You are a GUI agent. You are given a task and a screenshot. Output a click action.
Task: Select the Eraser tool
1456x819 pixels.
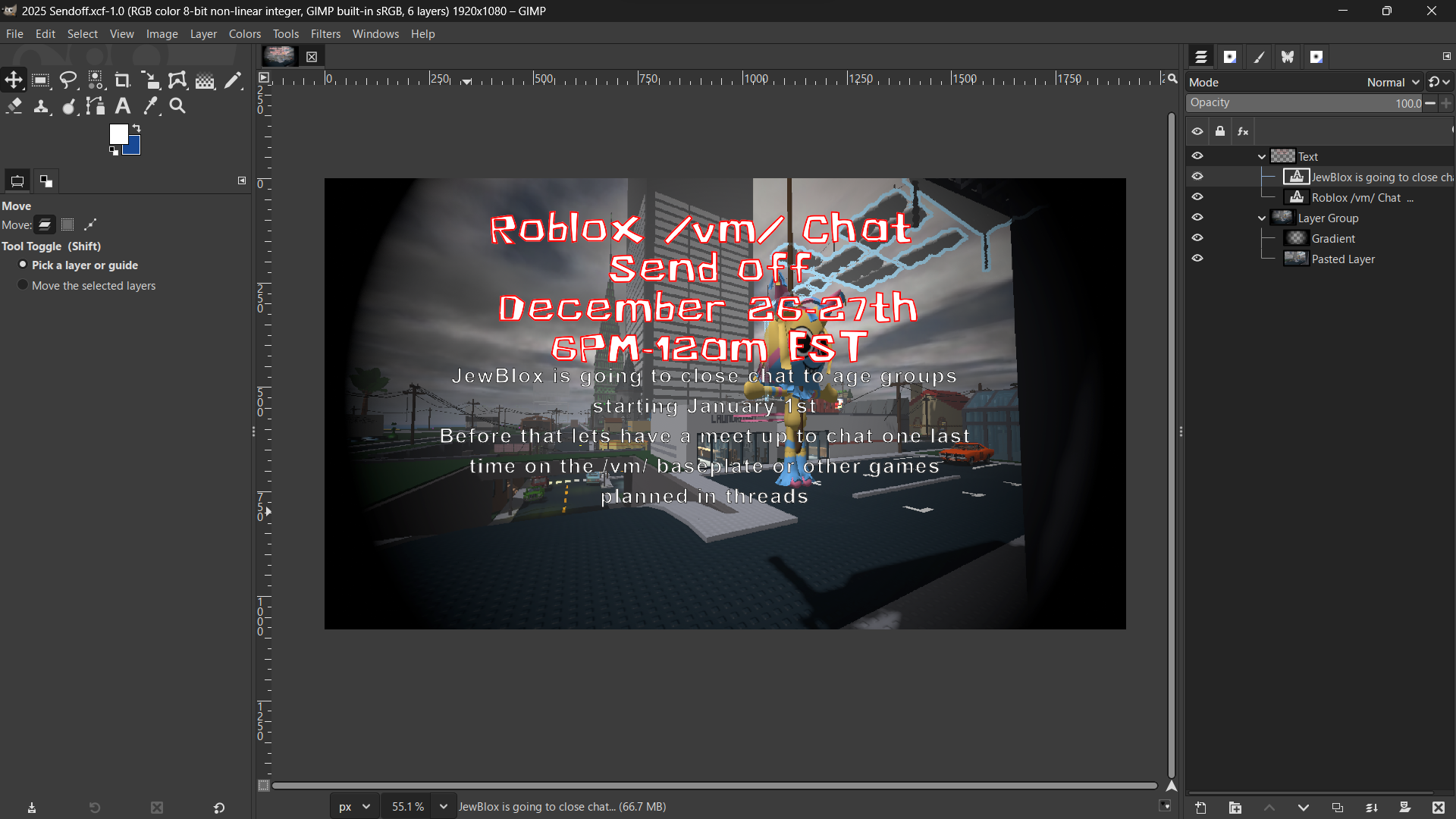[x=14, y=106]
